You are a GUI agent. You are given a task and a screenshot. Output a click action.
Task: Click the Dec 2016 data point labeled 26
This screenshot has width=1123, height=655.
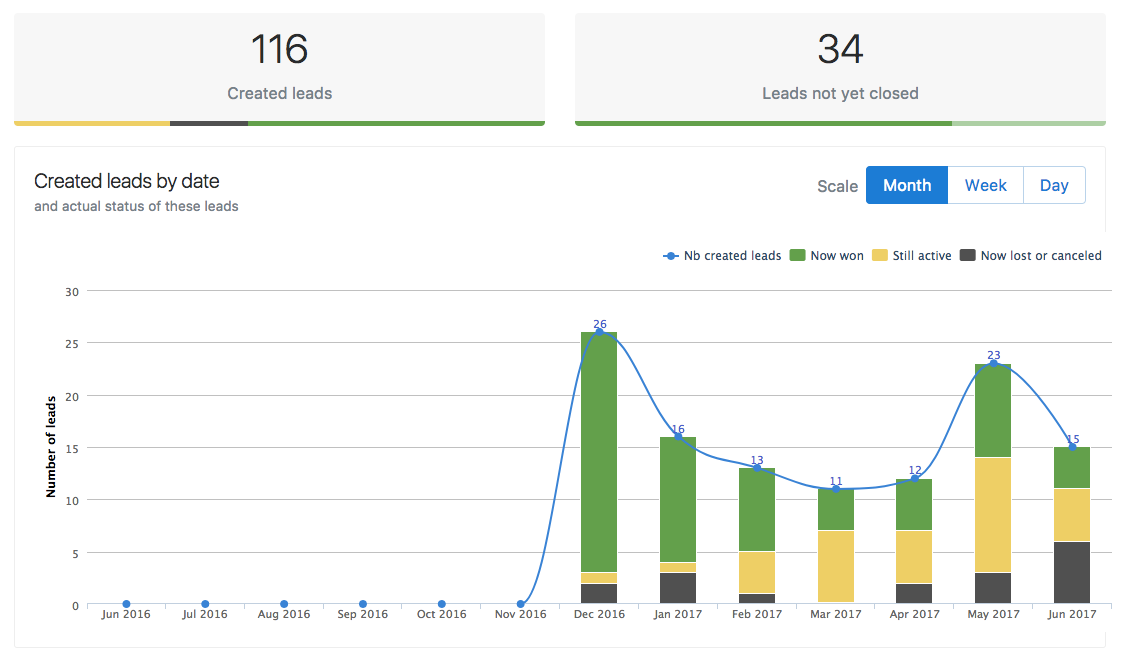599,332
